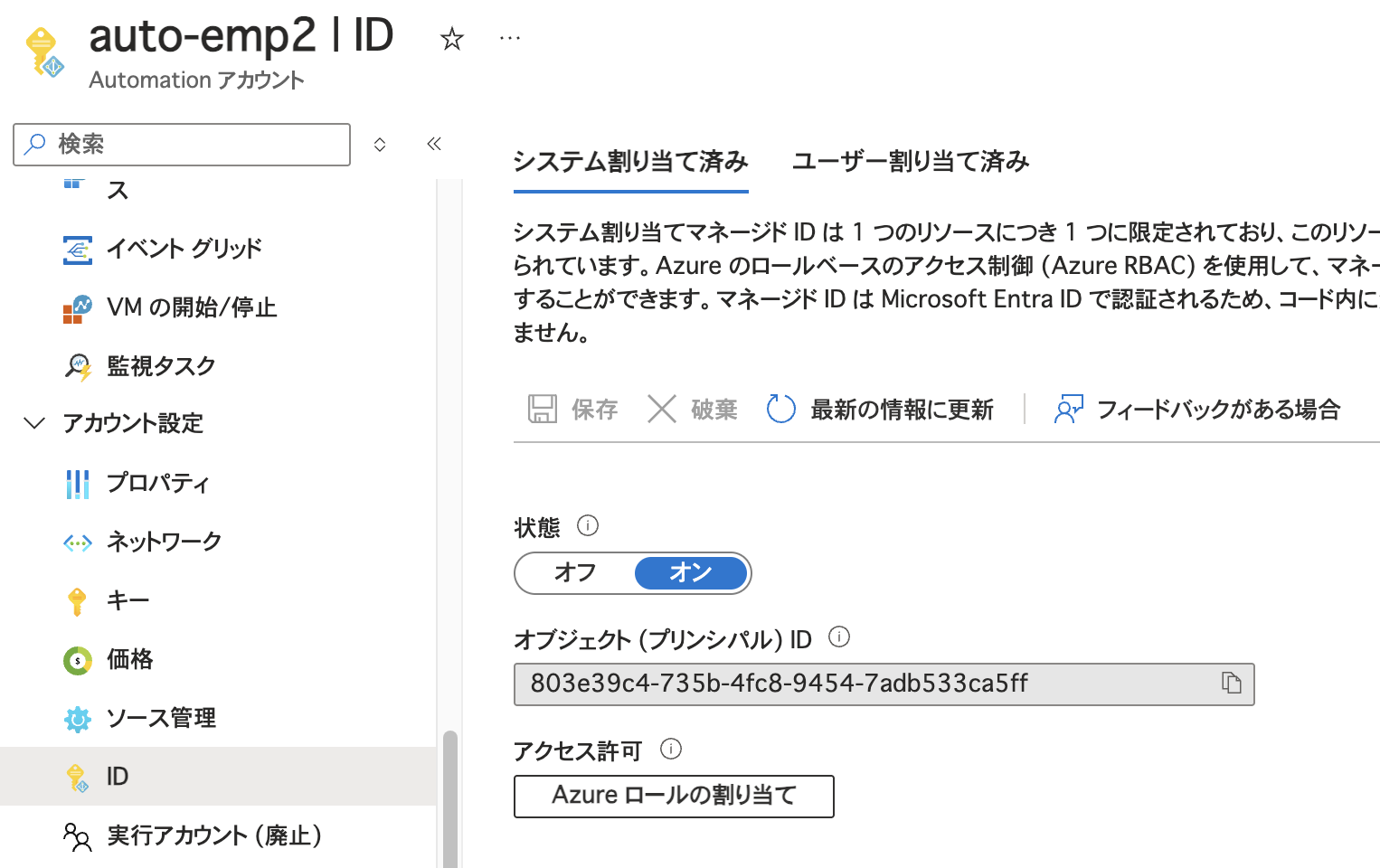Select キー under アカウント設定
1380x868 pixels.
(127, 600)
